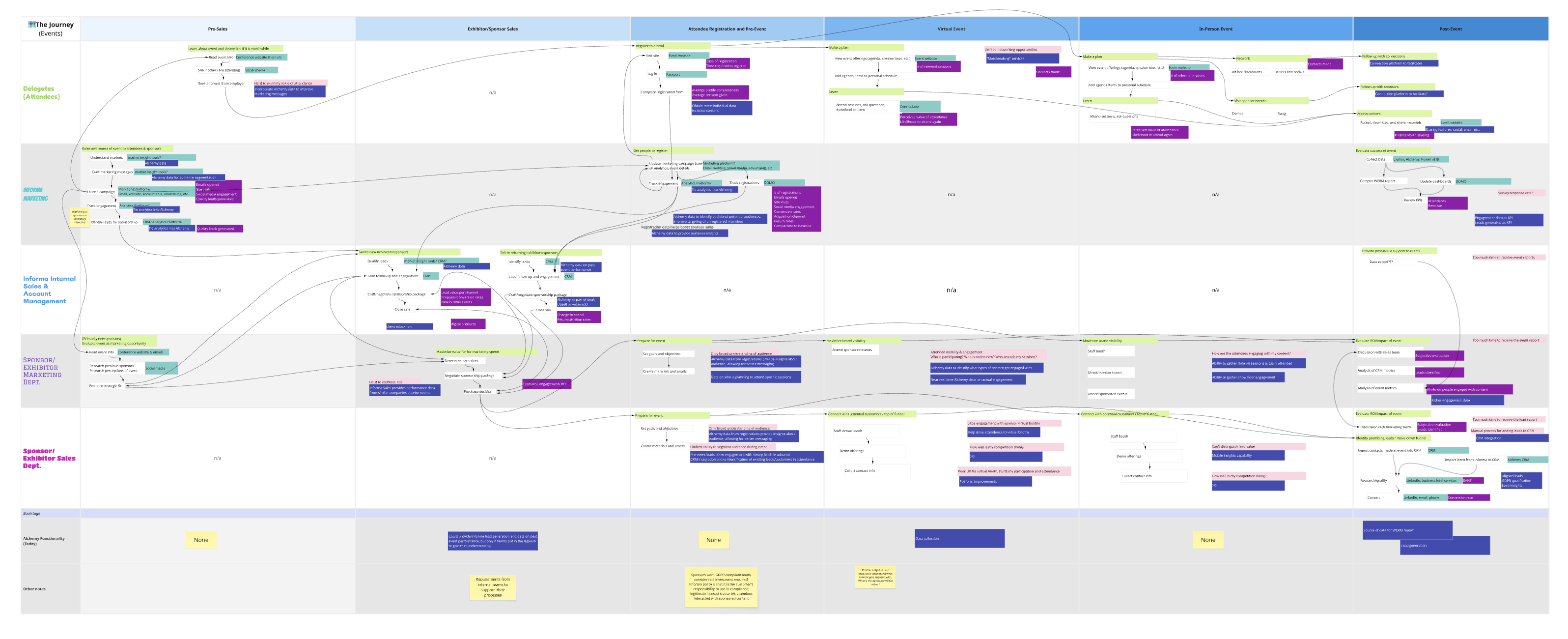This screenshot has width=1568, height=639.
Task: Select the 'Complete registration form' step
Action: [x=662, y=92]
